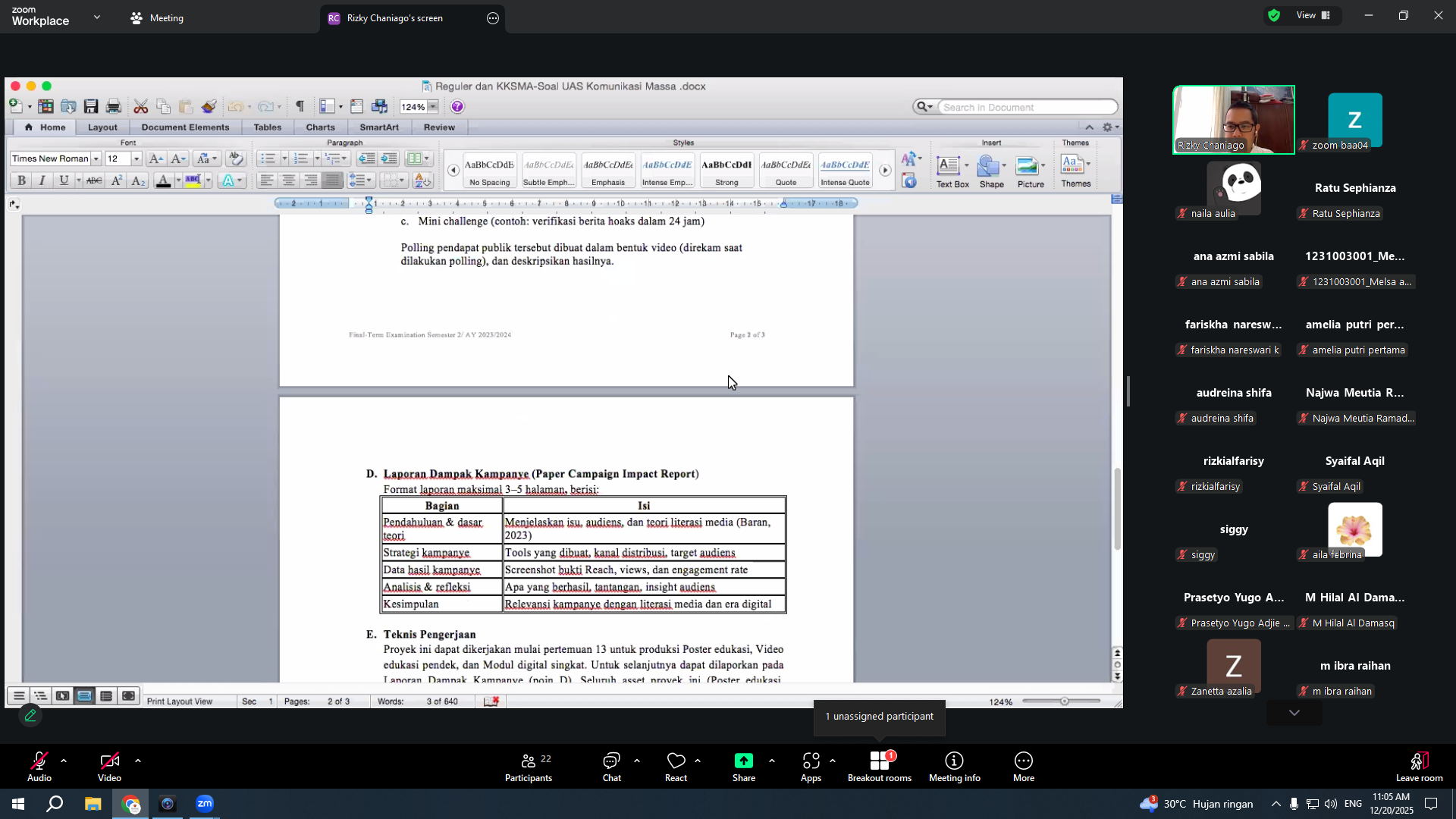Open Breakout rooms
This screenshot has height=819, width=1456.
coord(880,767)
